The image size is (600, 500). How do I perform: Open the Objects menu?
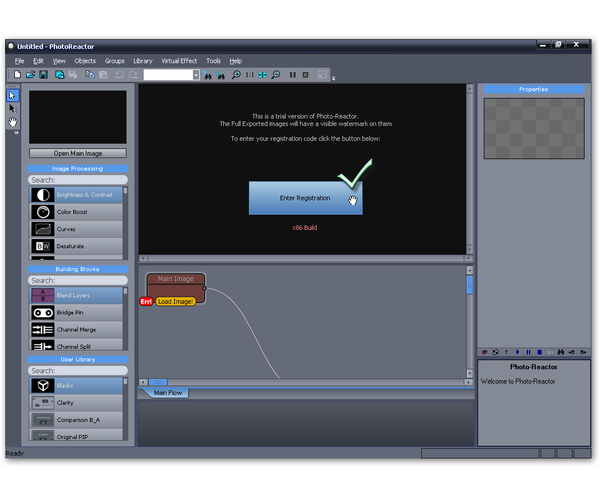click(85, 61)
